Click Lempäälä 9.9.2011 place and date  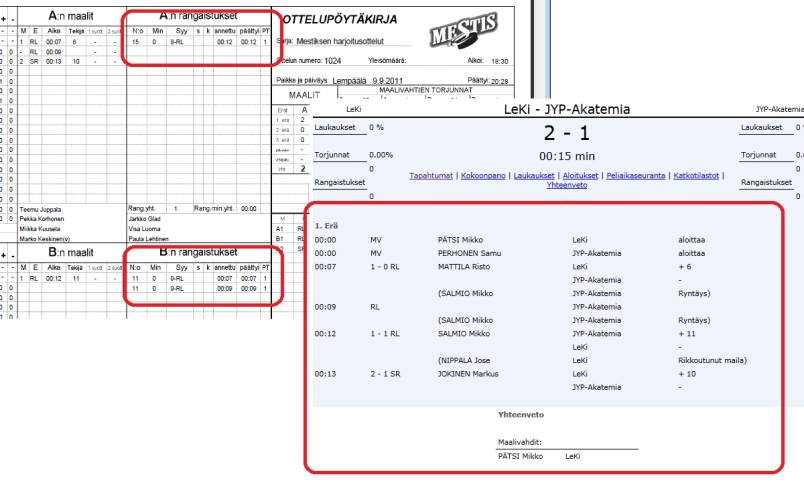point(367,81)
